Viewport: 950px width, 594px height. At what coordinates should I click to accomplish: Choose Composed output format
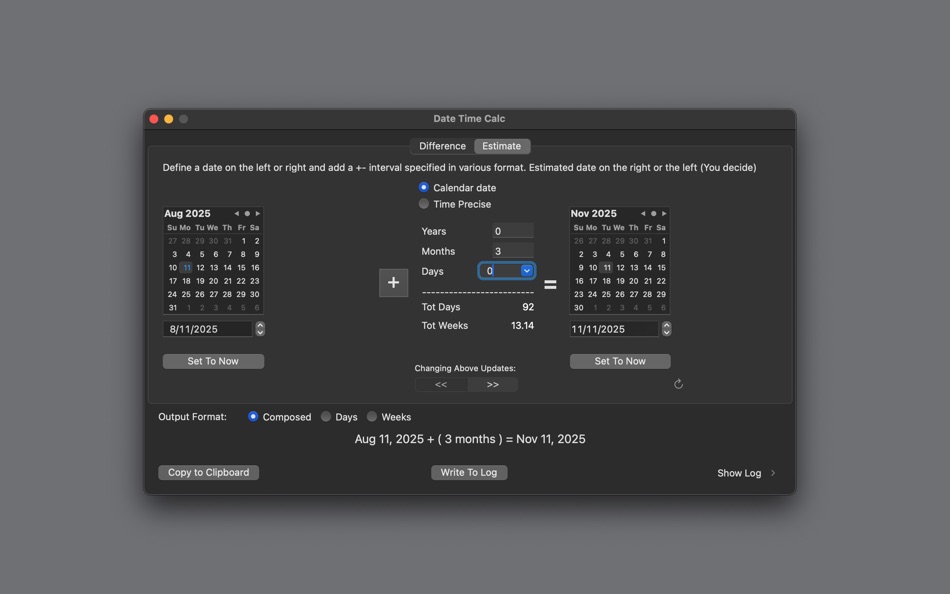(253, 416)
